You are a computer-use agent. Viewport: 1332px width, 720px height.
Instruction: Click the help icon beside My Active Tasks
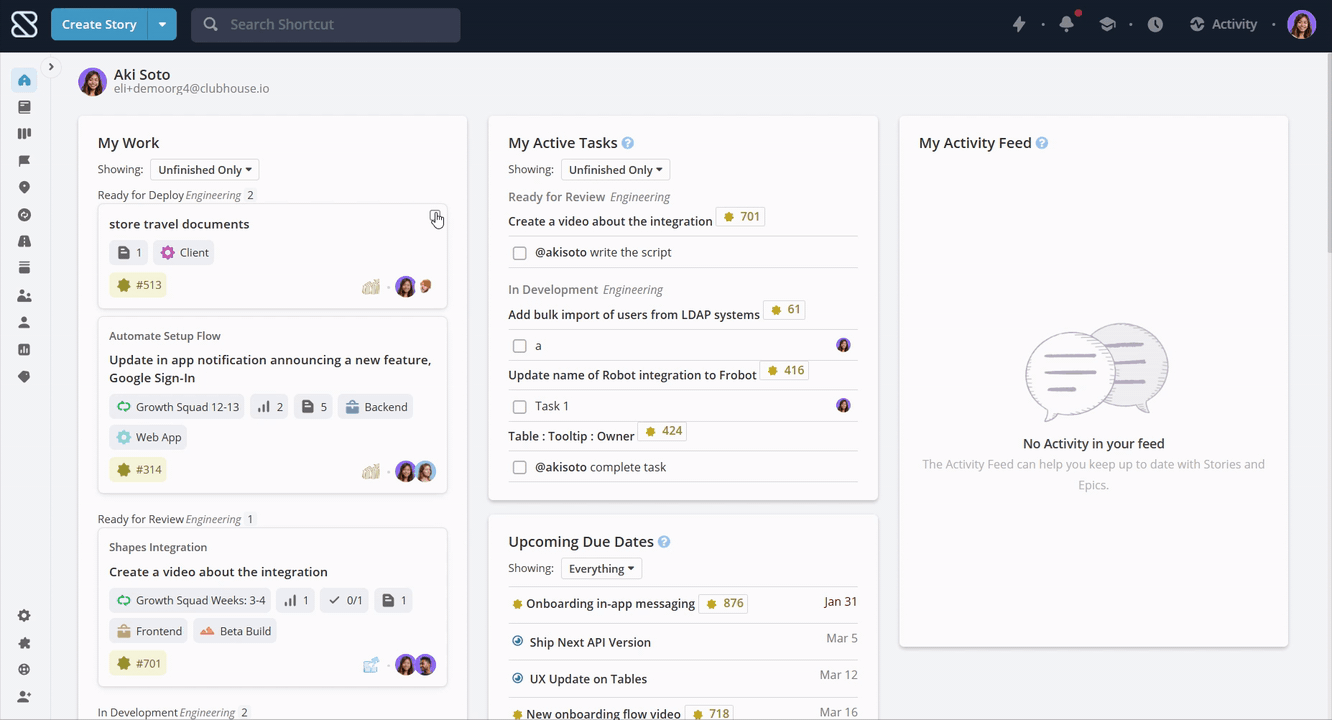coord(627,143)
